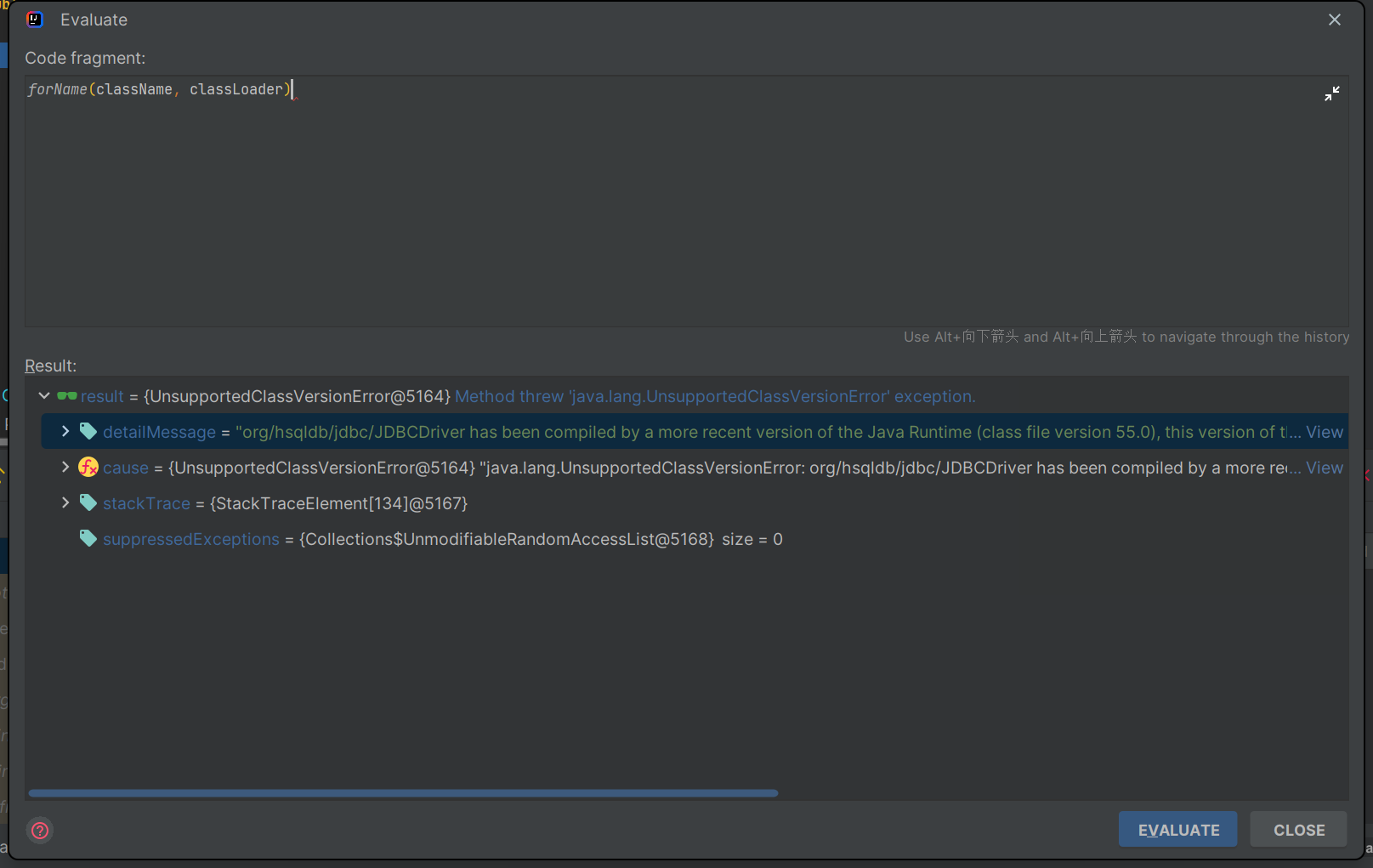This screenshot has width=1373, height=868.
Task: Expand the cause node
Action: click(65, 467)
